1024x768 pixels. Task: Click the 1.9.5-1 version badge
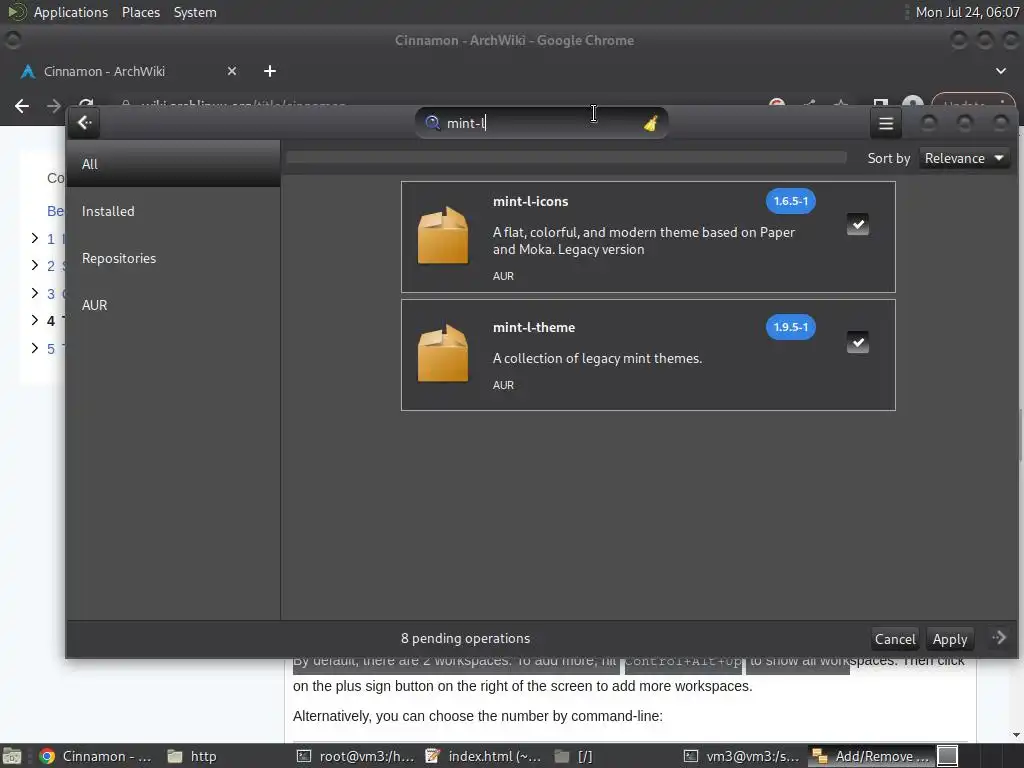pos(790,327)
